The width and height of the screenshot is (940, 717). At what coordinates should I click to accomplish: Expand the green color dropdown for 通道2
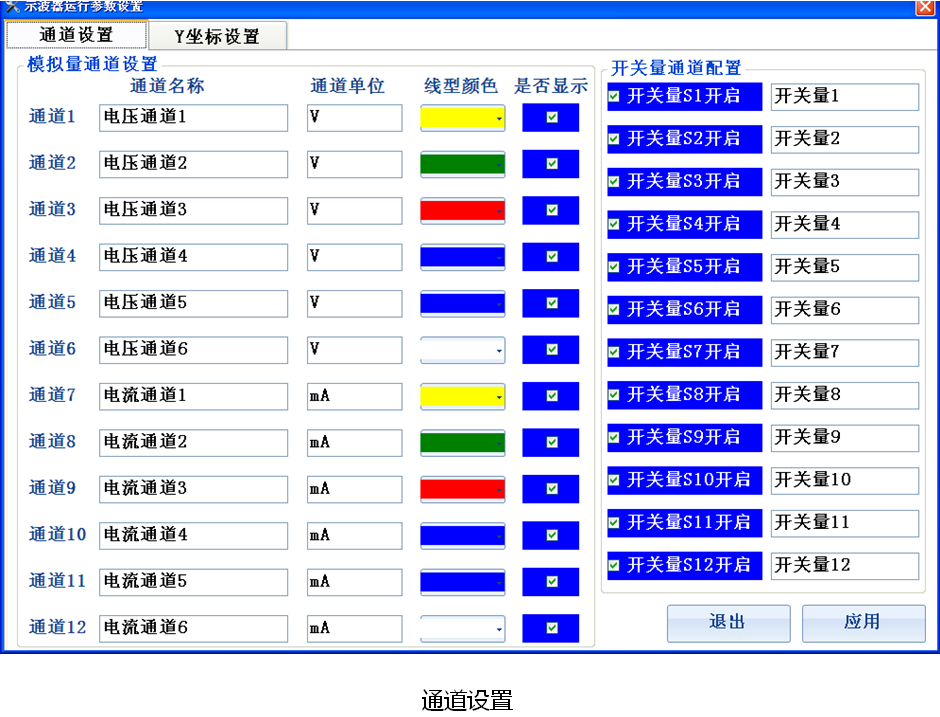pos(498,165)
